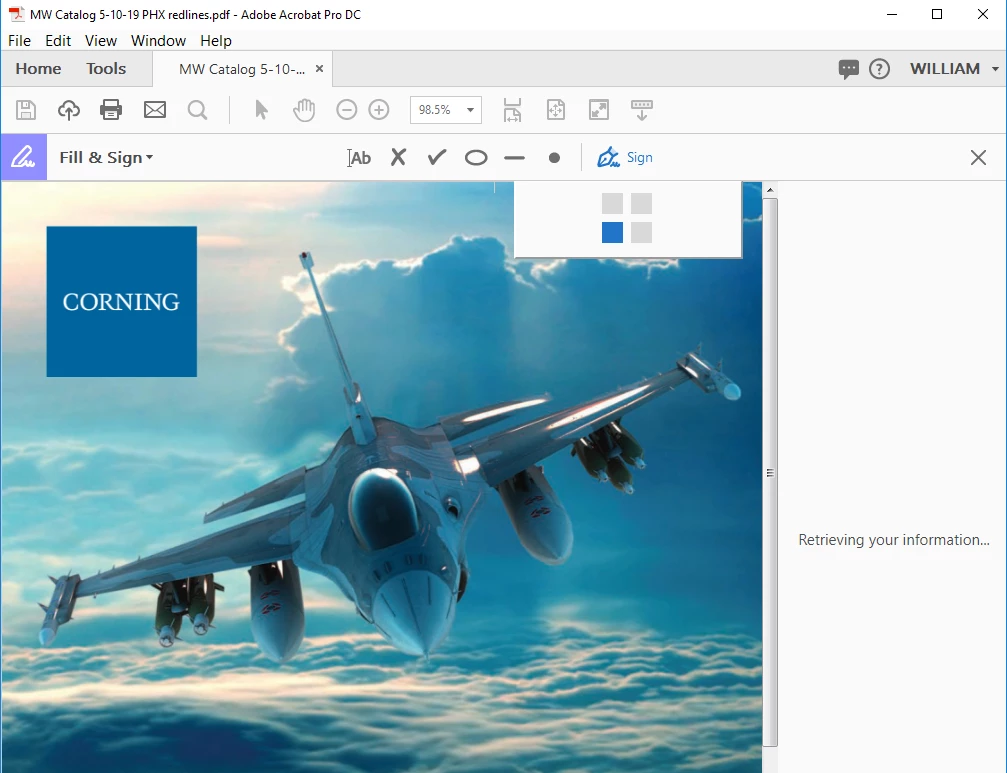Click the Save file floppy icon
Image resolution: width=1007 pixels, height=773 pixels.
[x=26, y=110]
